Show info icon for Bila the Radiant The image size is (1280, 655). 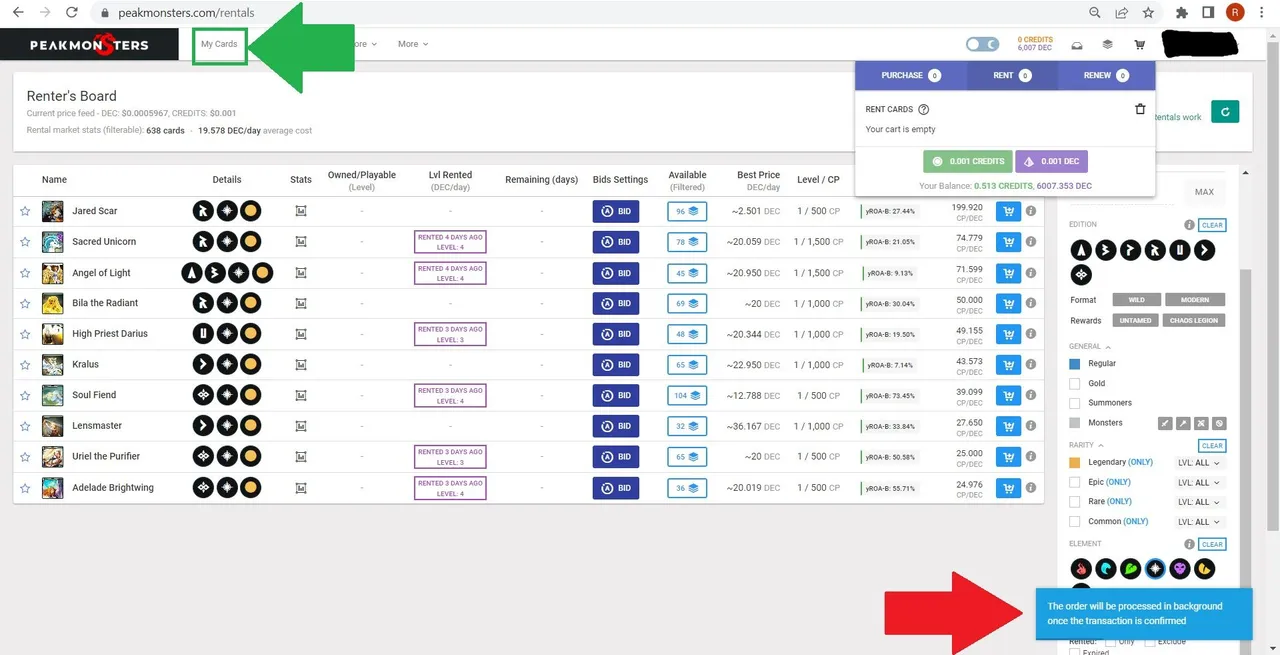[1031, 303]
